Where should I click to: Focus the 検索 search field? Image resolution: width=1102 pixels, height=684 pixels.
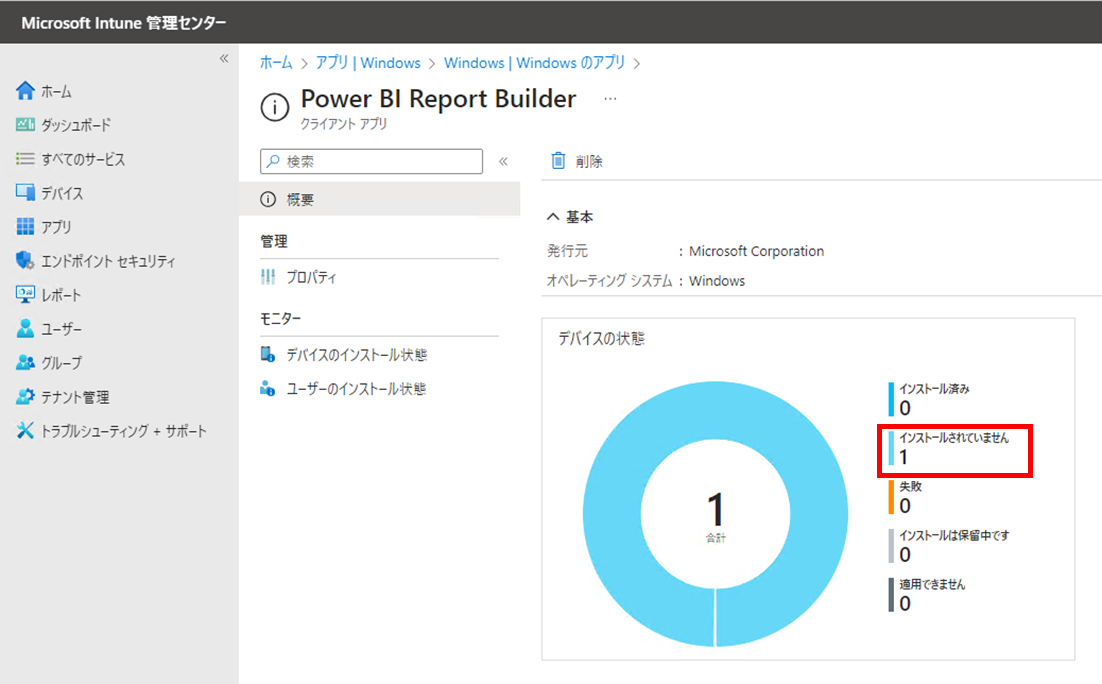click(371, 161)
